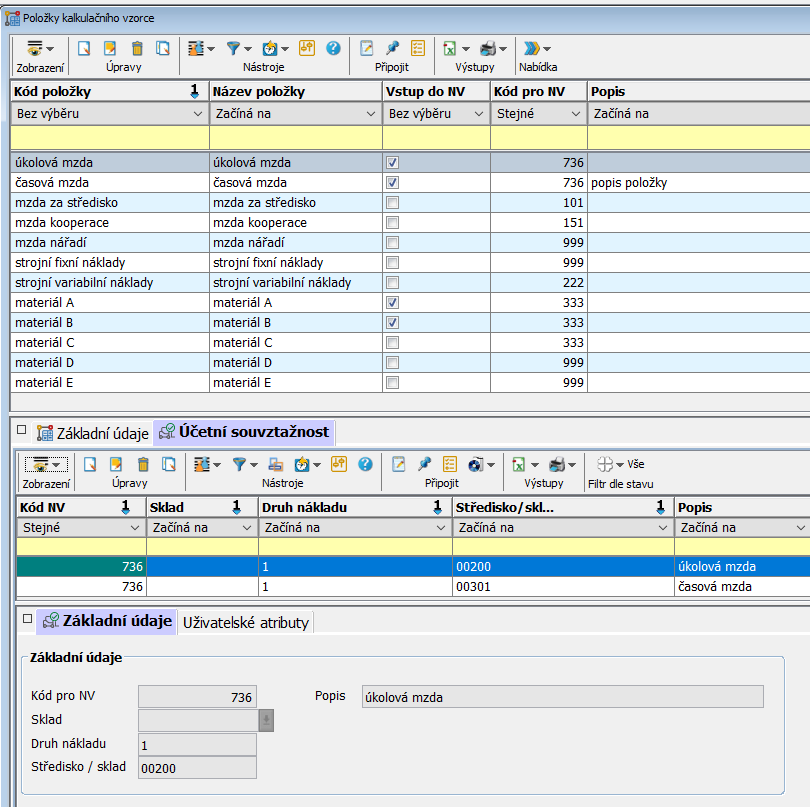Open Kód pro NV filter dropdown Stejné
Viewport: 810px width, 807px height.
[539, 114]
